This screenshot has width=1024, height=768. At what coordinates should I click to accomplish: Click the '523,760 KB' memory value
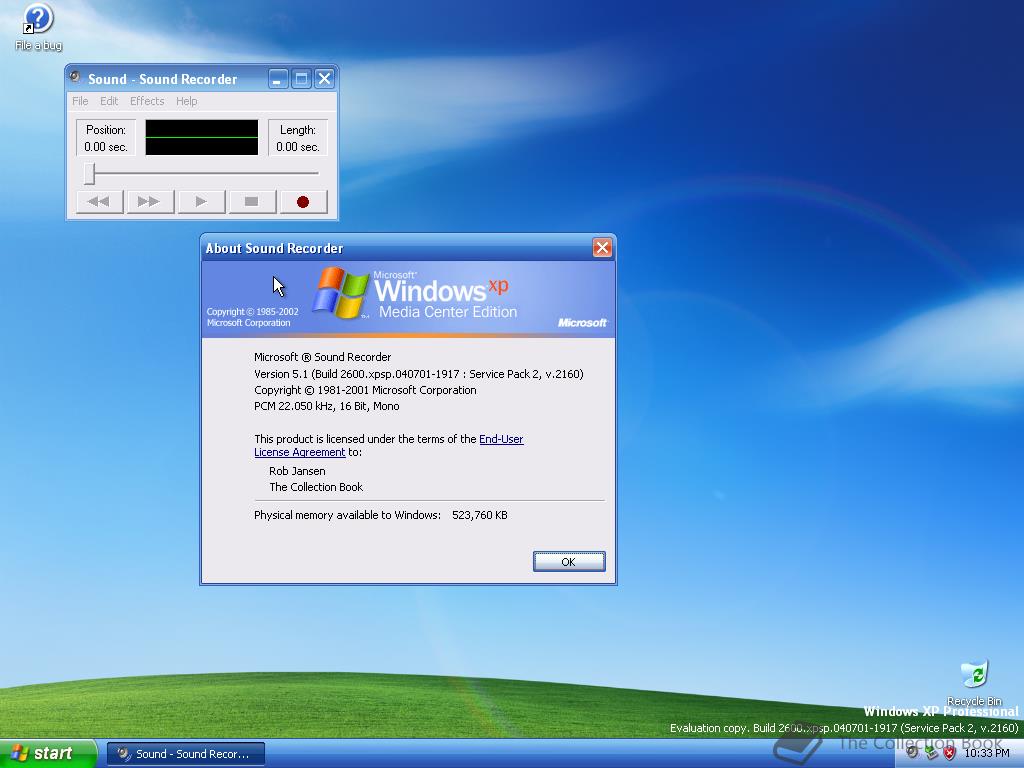480,515
